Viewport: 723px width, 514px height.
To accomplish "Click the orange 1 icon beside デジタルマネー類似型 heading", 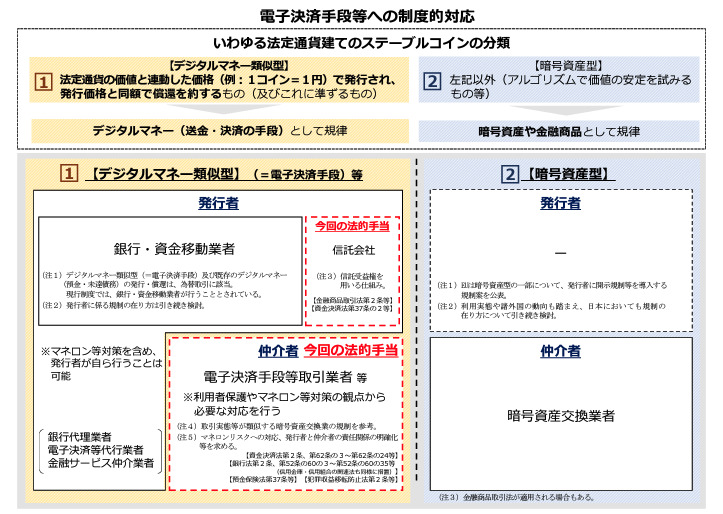I will 69,174.
